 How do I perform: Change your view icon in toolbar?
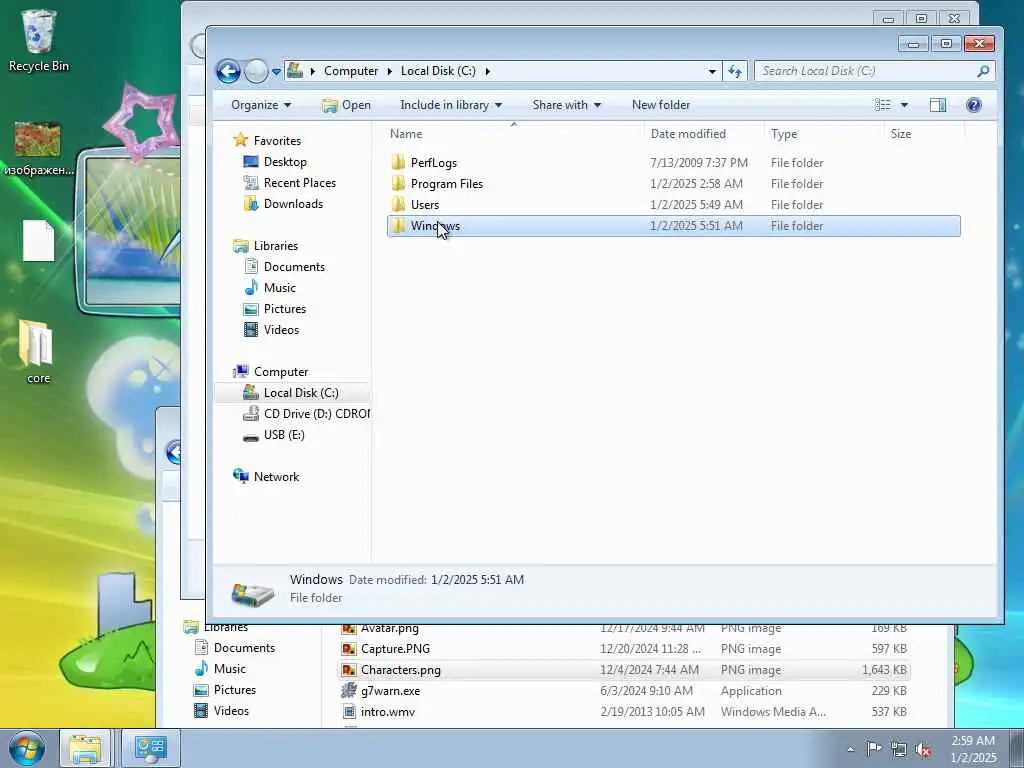[x=882, y=105]
